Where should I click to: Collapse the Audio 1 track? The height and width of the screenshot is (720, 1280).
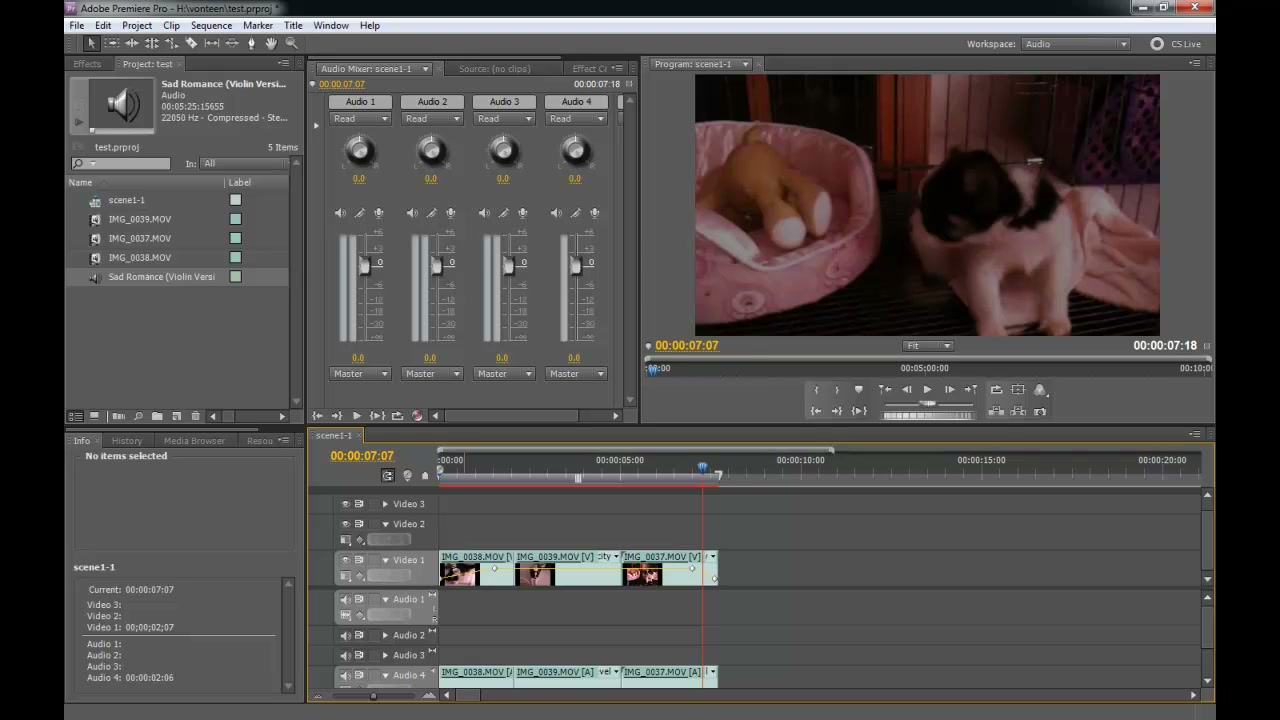point(385,599)
